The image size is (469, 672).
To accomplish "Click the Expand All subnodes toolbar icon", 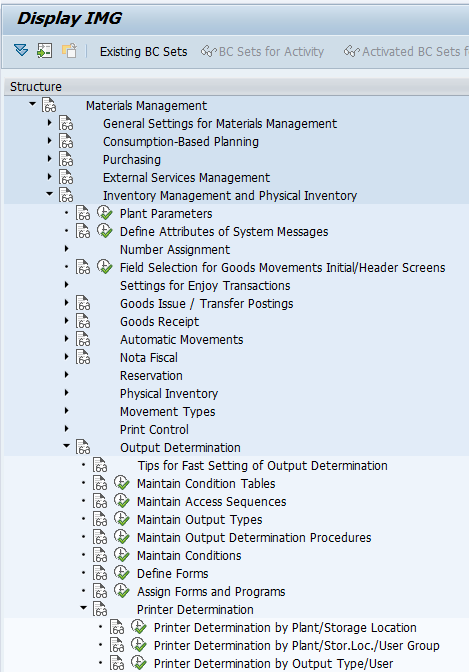I will coord(21,51).
